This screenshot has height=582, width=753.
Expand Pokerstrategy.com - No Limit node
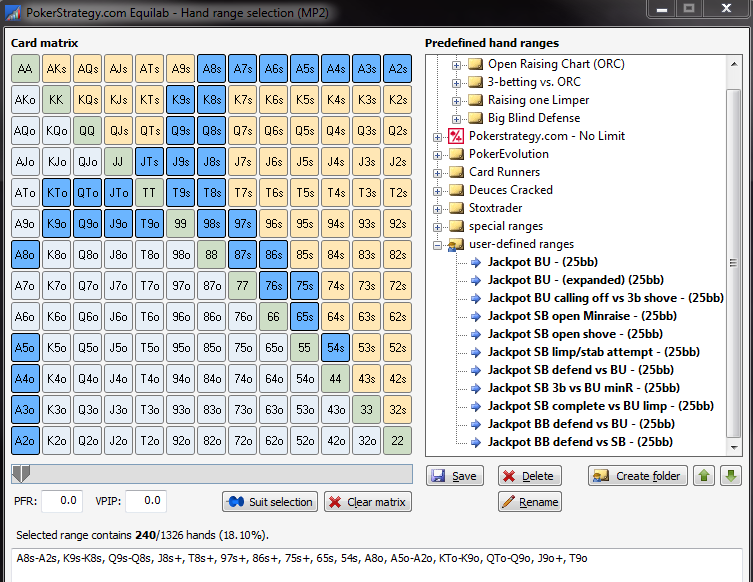437,137
